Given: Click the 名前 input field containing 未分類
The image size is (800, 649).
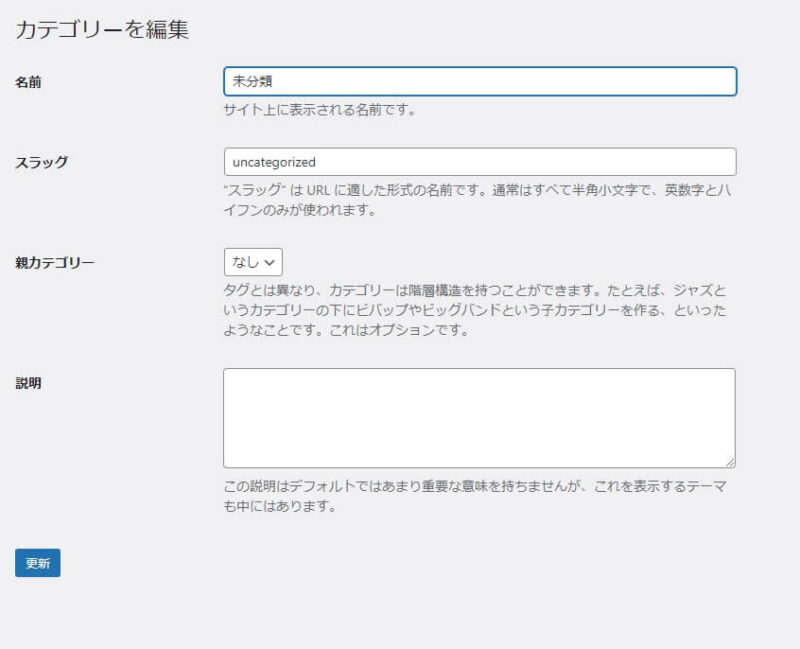Looking at the screenshot, I should 480,81.
